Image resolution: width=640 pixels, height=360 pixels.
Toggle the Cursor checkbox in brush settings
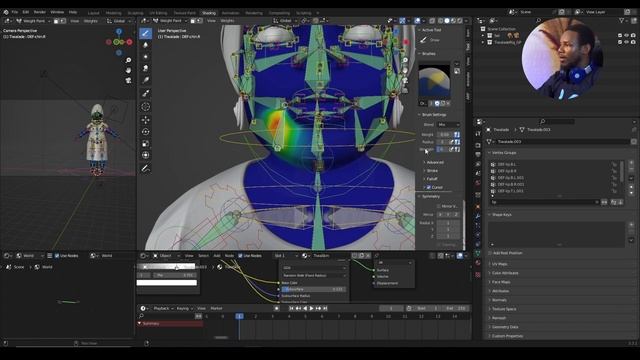[x=429, y=187]
